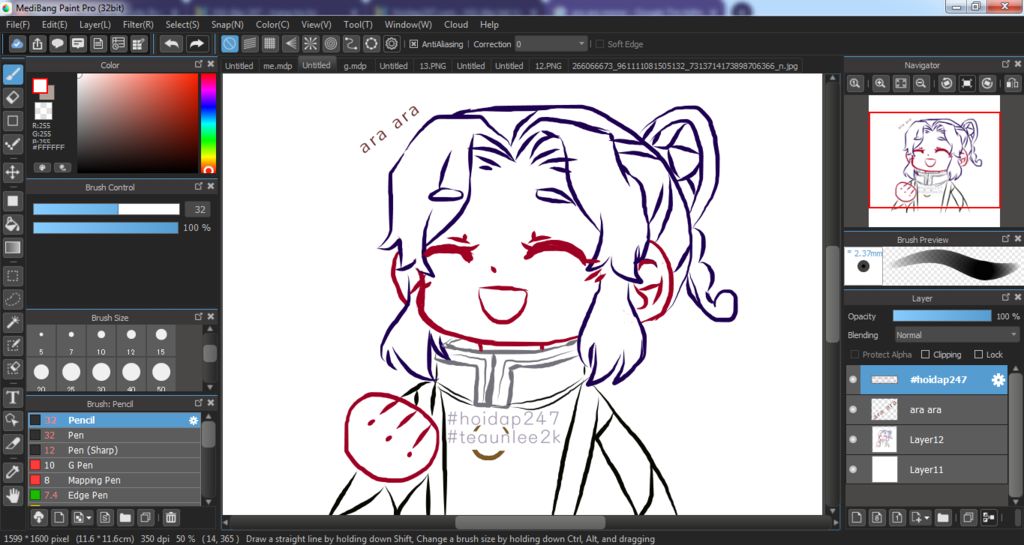Click Navigator zoom in icon

tap(880, 84)
